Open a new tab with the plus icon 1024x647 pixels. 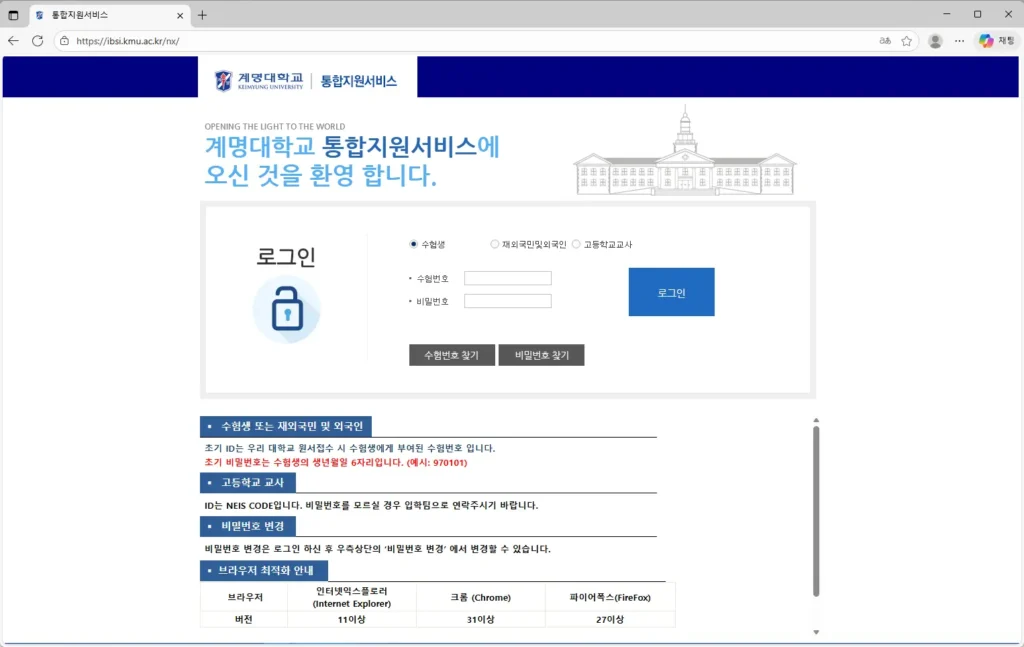pos(202,15)
